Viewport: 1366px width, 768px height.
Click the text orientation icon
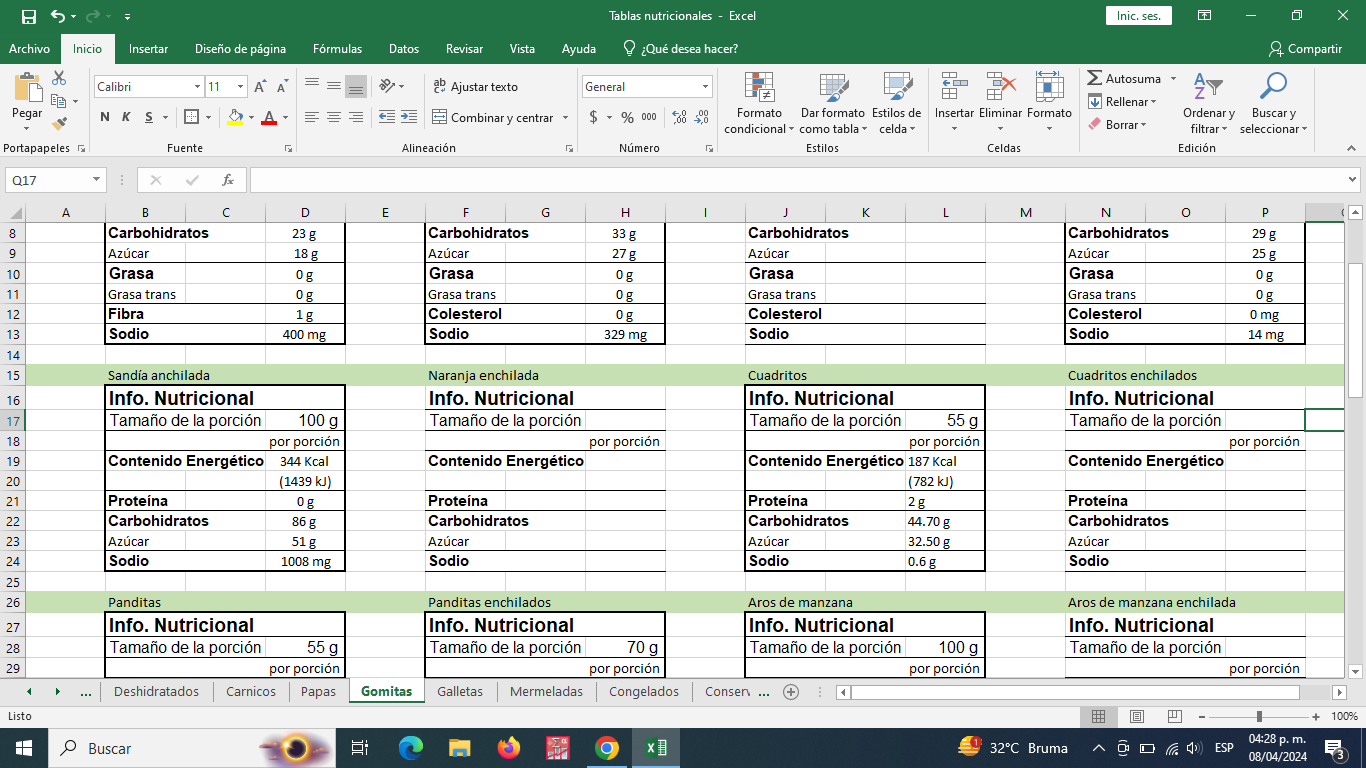388,87
